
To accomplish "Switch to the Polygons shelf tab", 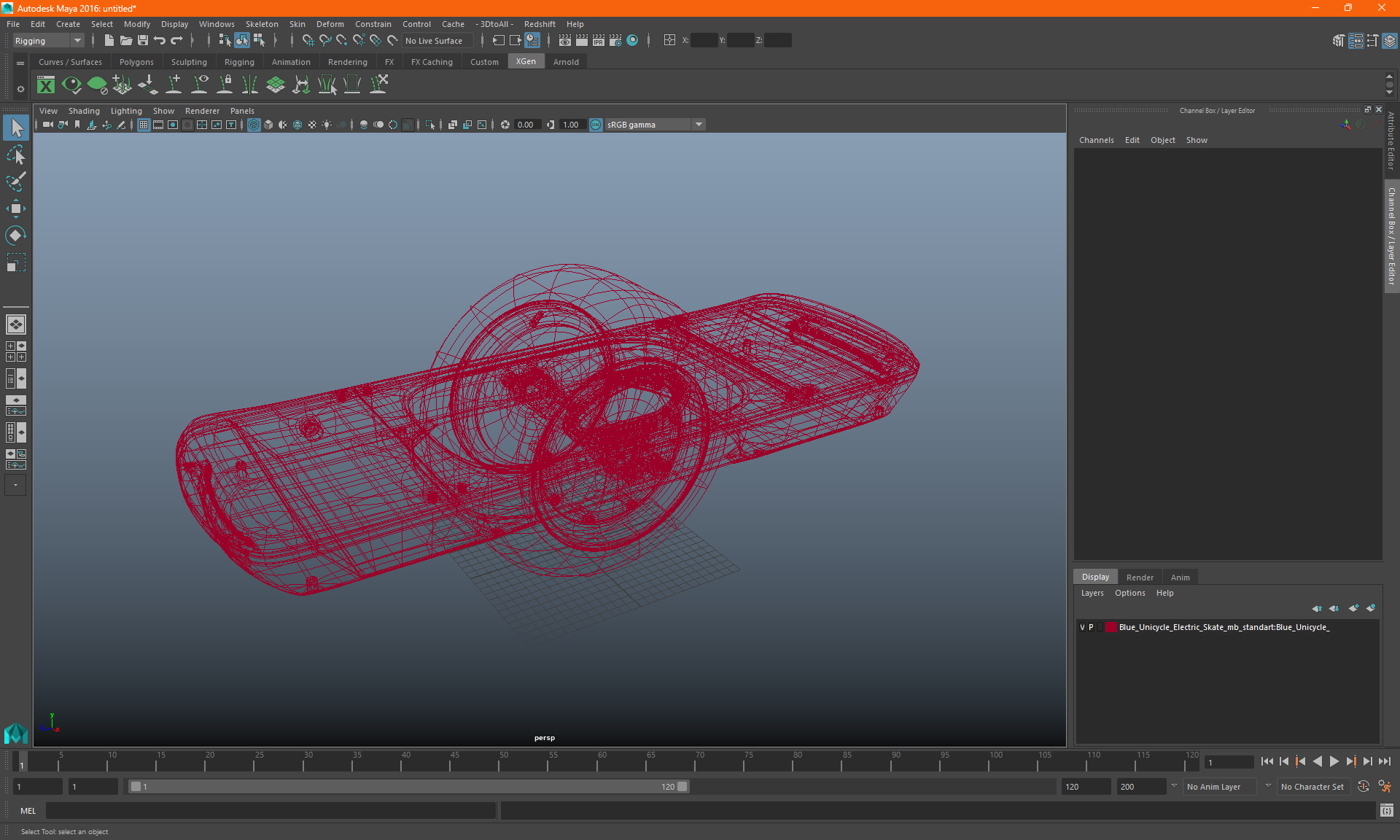I will (x=136, y=62).
